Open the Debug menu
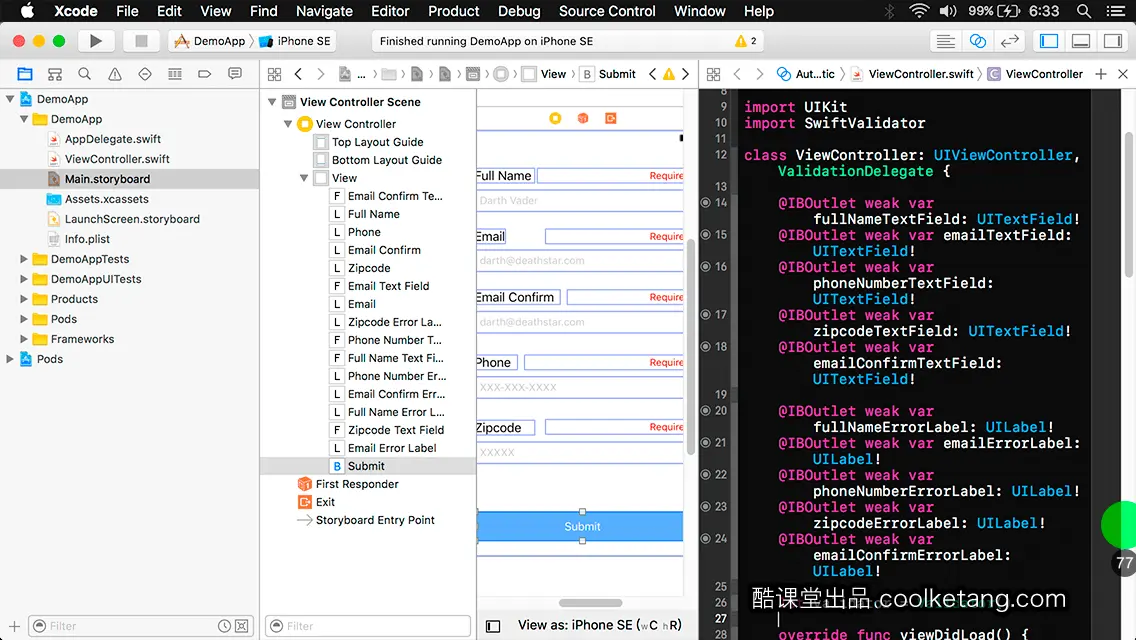Viewport: 1136px width, 640px height. pos(519,11)
